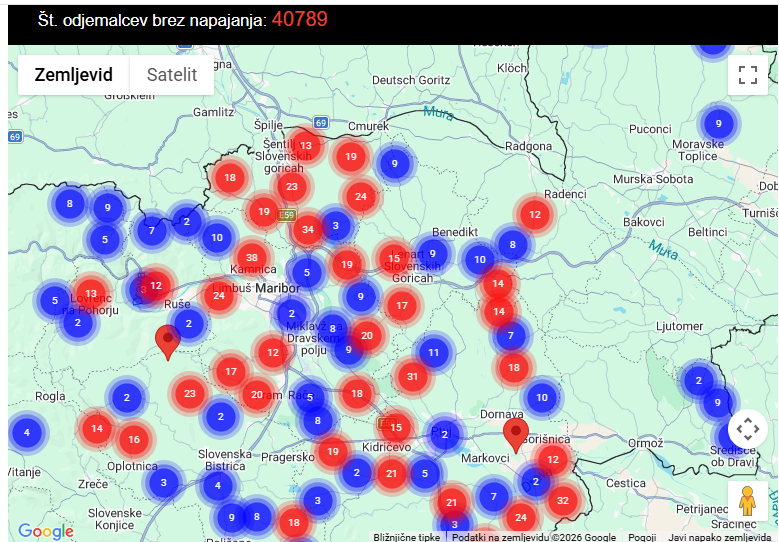Open Bližnjične tipke keyboard shortcuts
Viewport: 779px width, 542px height.
406,537
